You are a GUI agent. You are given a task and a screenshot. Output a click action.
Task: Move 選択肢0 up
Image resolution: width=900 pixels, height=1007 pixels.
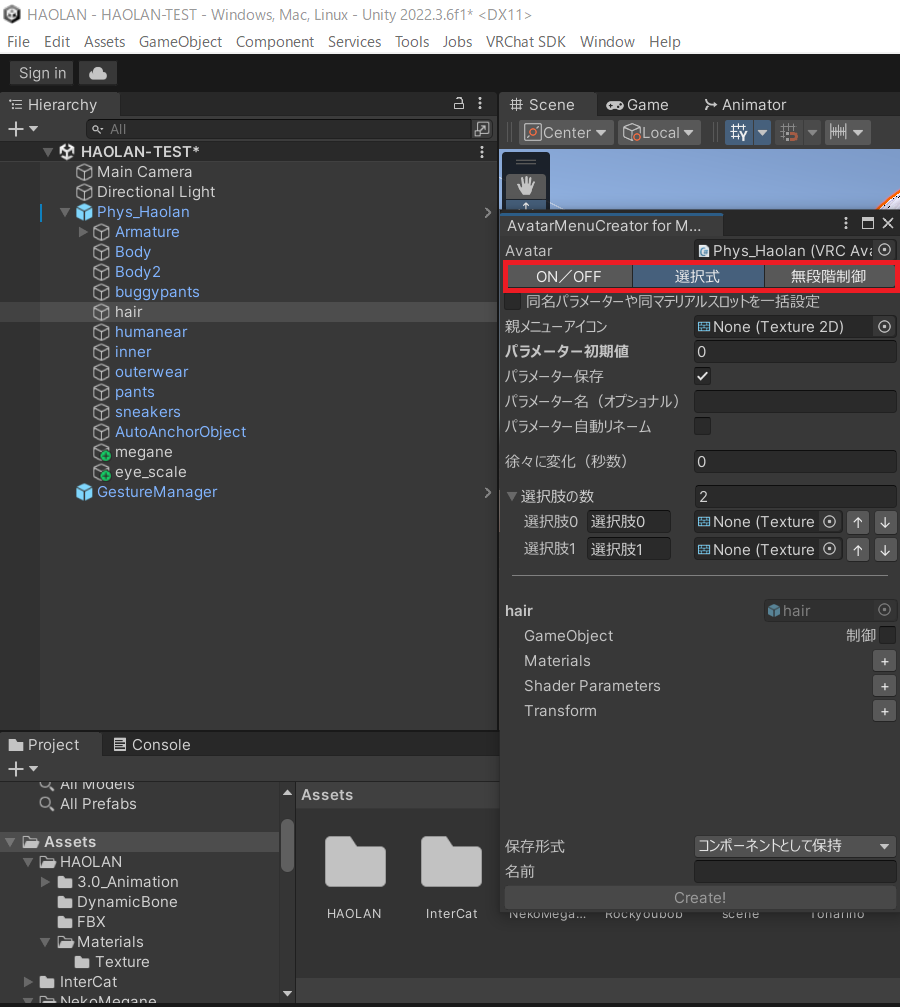click(x=858, y=522)
